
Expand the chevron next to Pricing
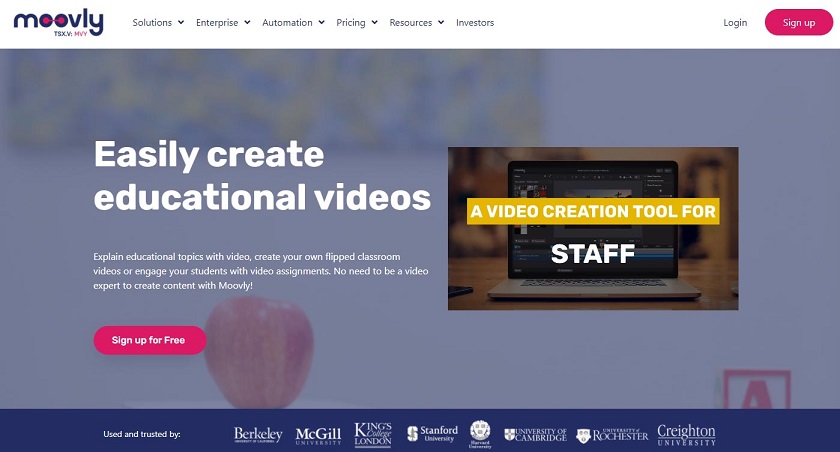click(374, 22)
